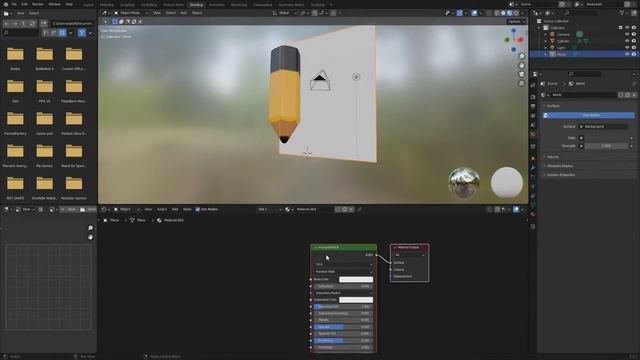
Task: Hide Camera with its eye icon
Action: pos(627,34)
